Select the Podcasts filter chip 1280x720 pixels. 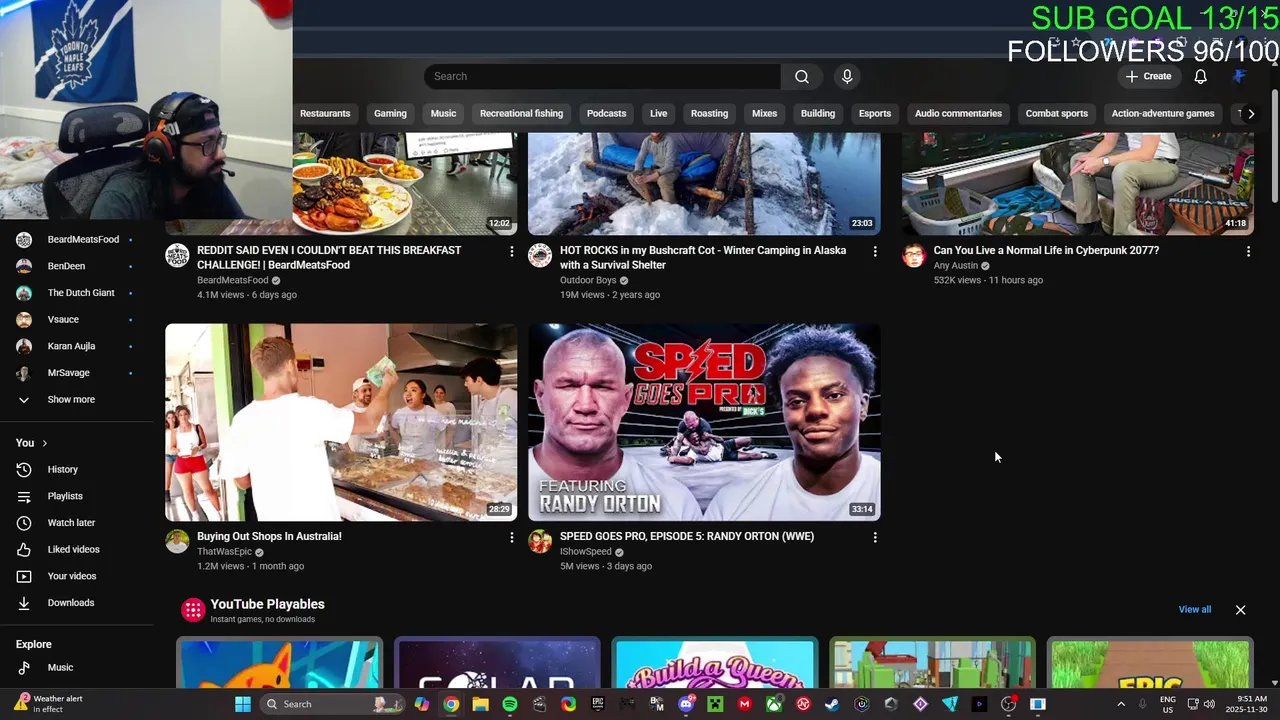click(606, 114)
